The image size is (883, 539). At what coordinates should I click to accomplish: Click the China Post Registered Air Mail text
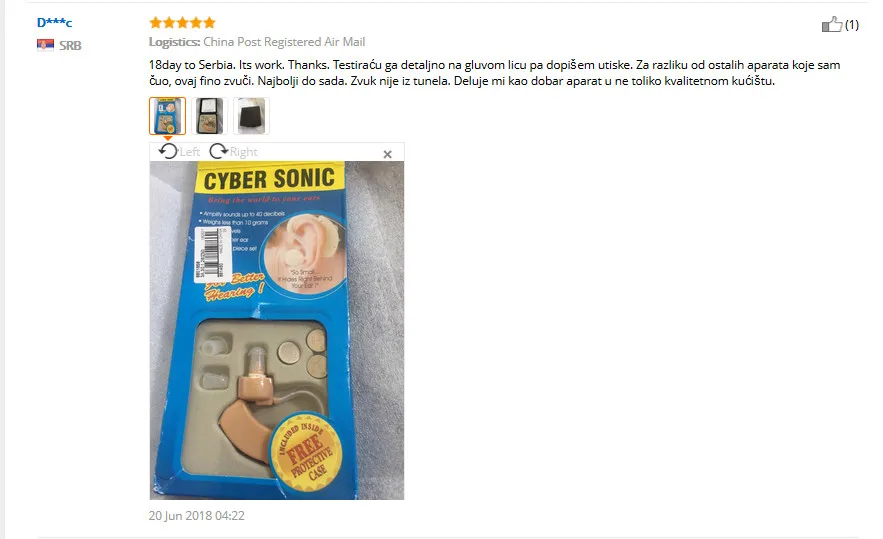coord(284,42)
